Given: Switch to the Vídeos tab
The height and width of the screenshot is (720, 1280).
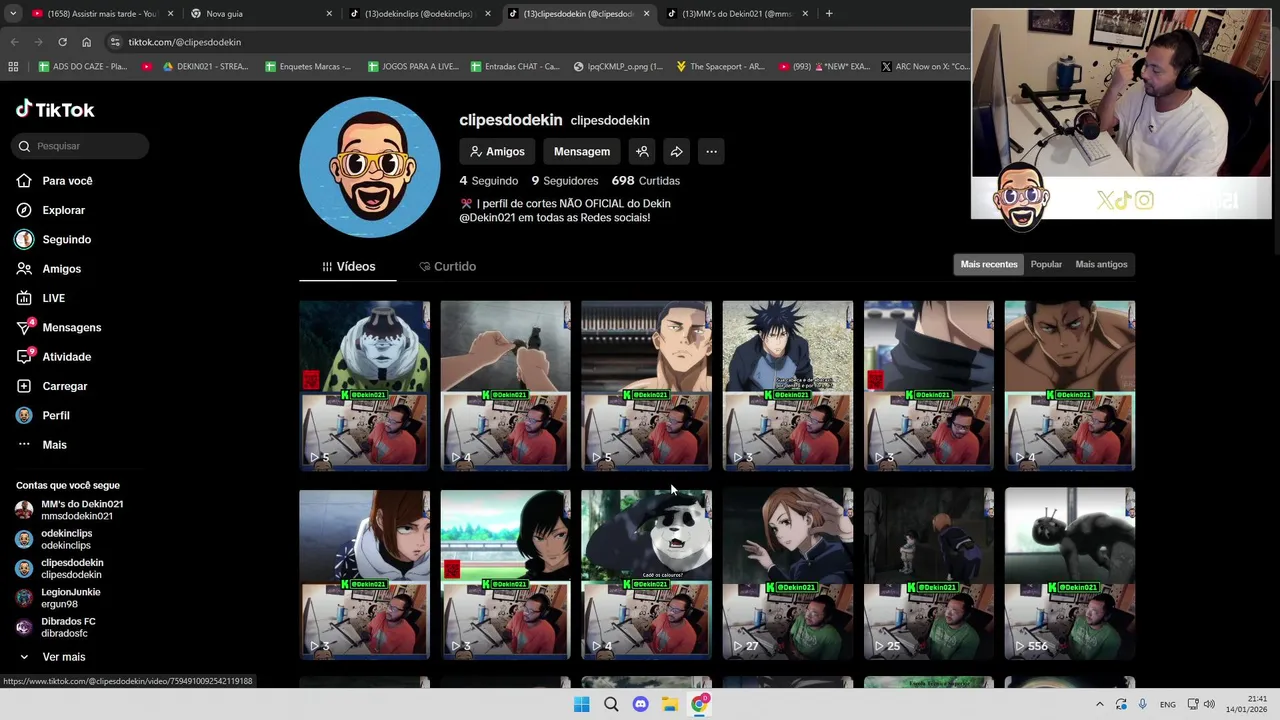Looking at the screenshot, I should pos(348,267).
